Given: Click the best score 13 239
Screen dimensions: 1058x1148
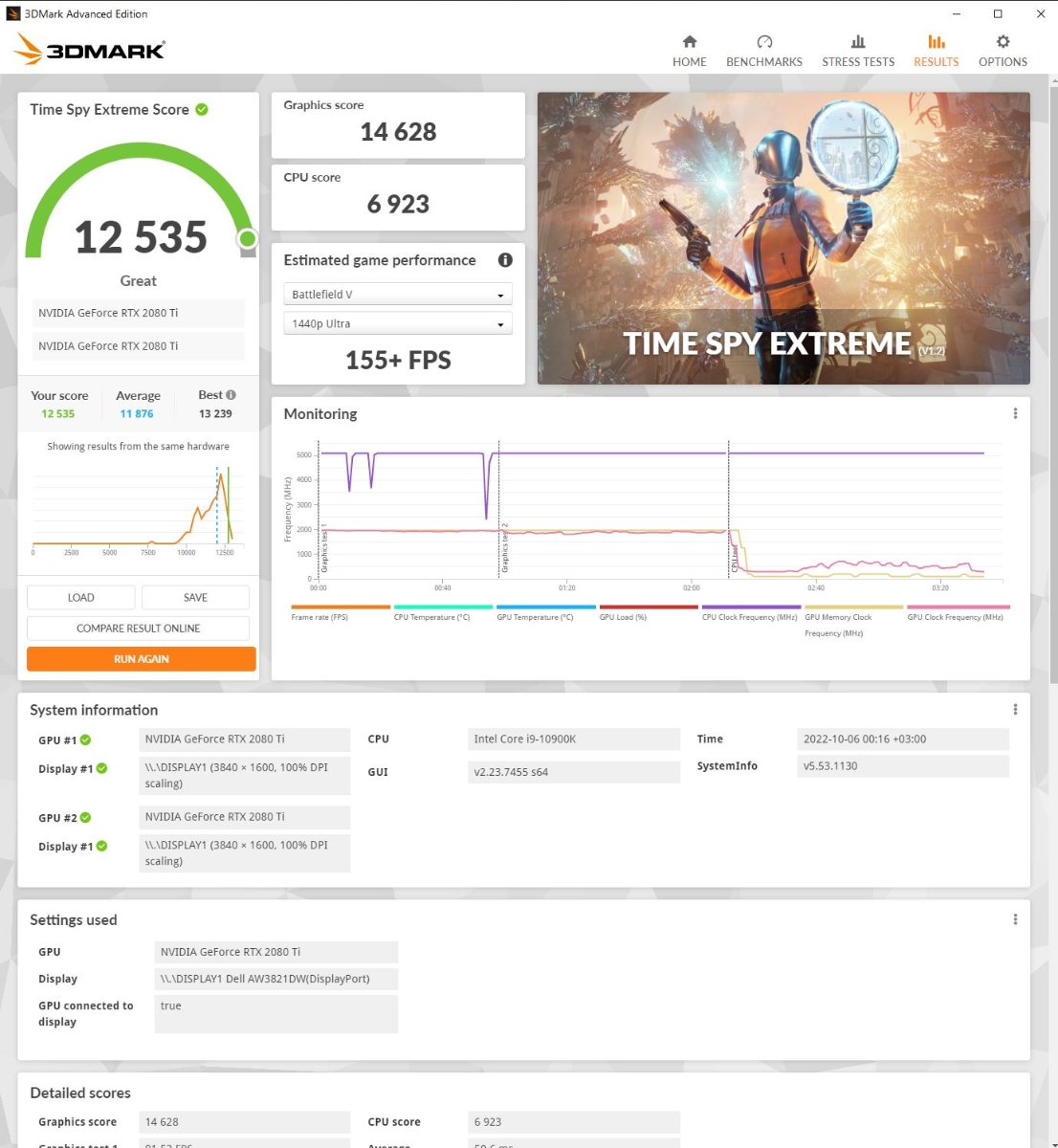Looking at the screenshot, I should pyautogui.click(x=215, y=414).
